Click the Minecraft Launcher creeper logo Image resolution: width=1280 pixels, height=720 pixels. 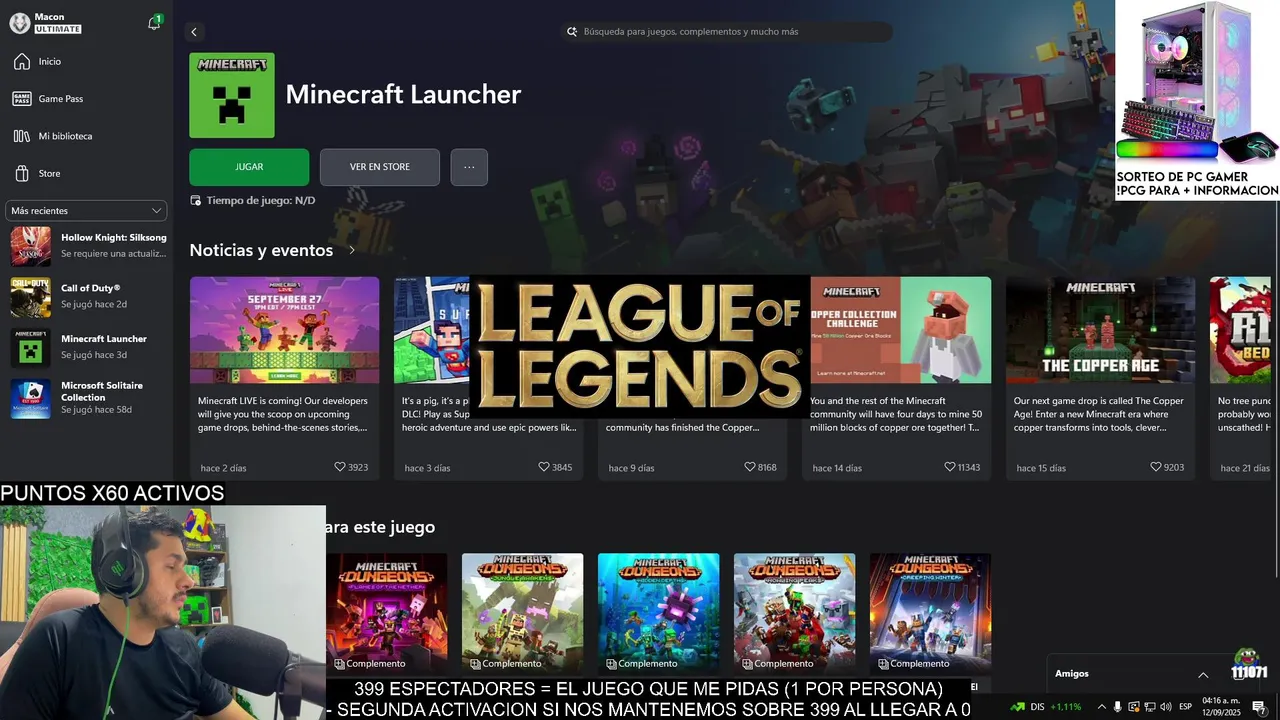[x=232, y=95]
